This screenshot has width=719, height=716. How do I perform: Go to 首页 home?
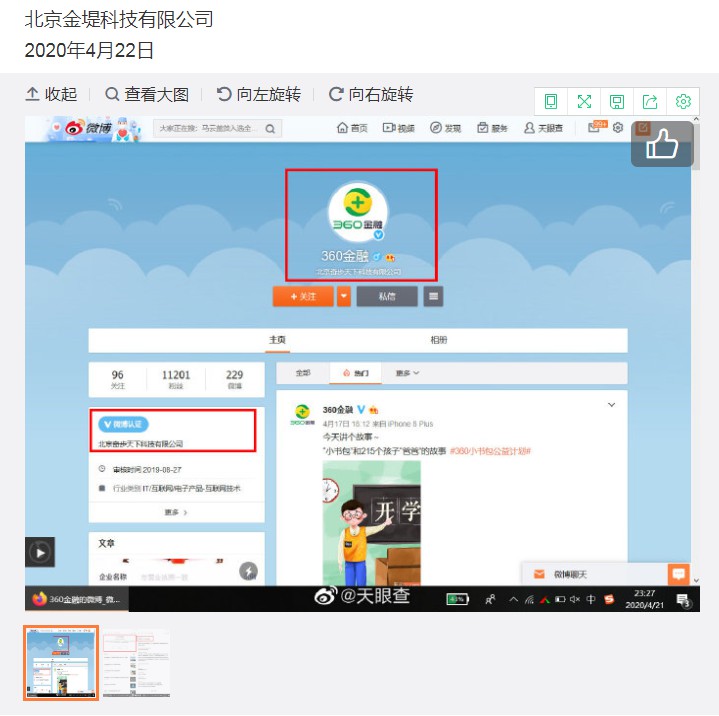coord(352,128)
